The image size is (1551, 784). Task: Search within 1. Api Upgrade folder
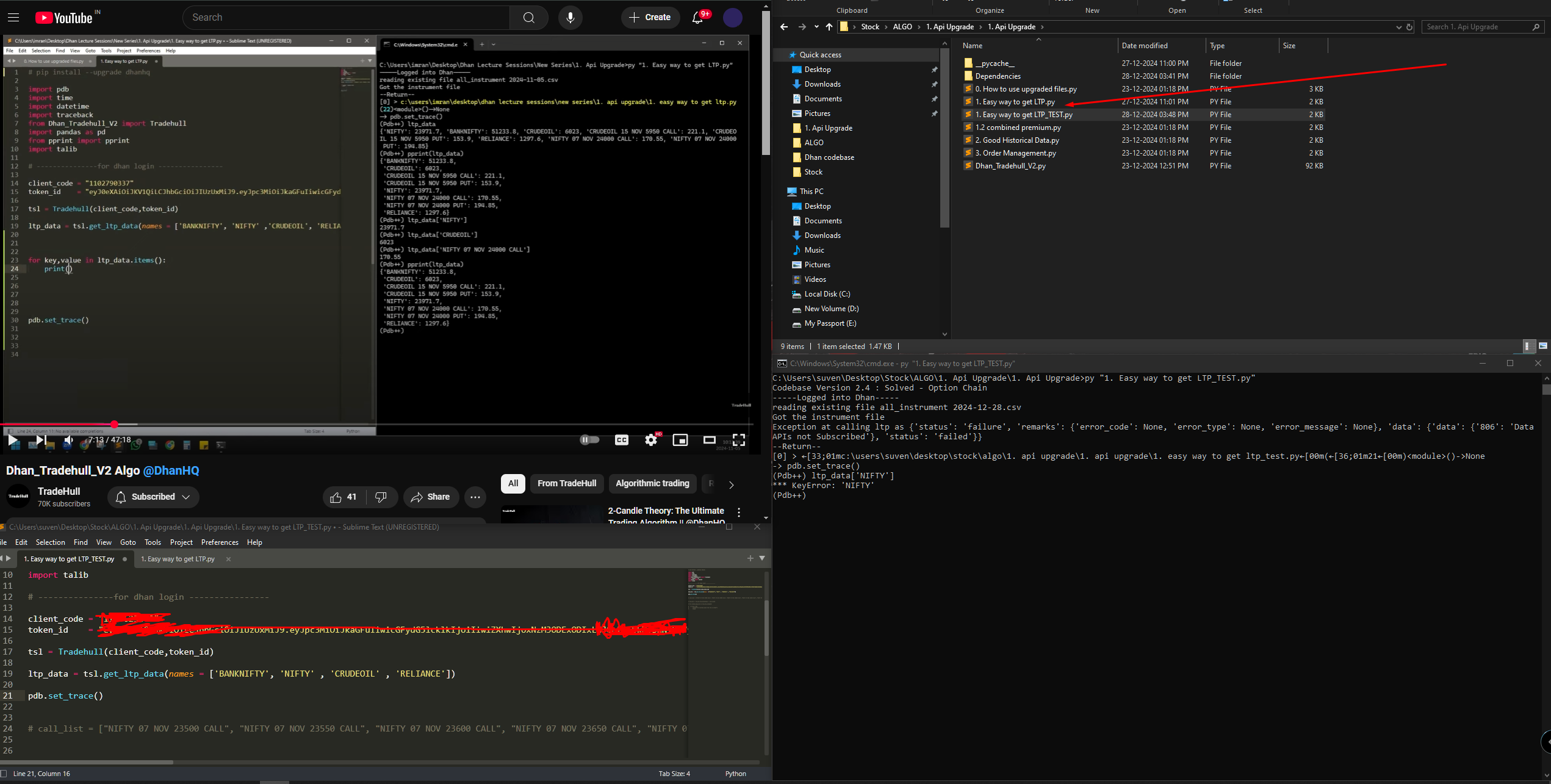tap(1483, 27)
